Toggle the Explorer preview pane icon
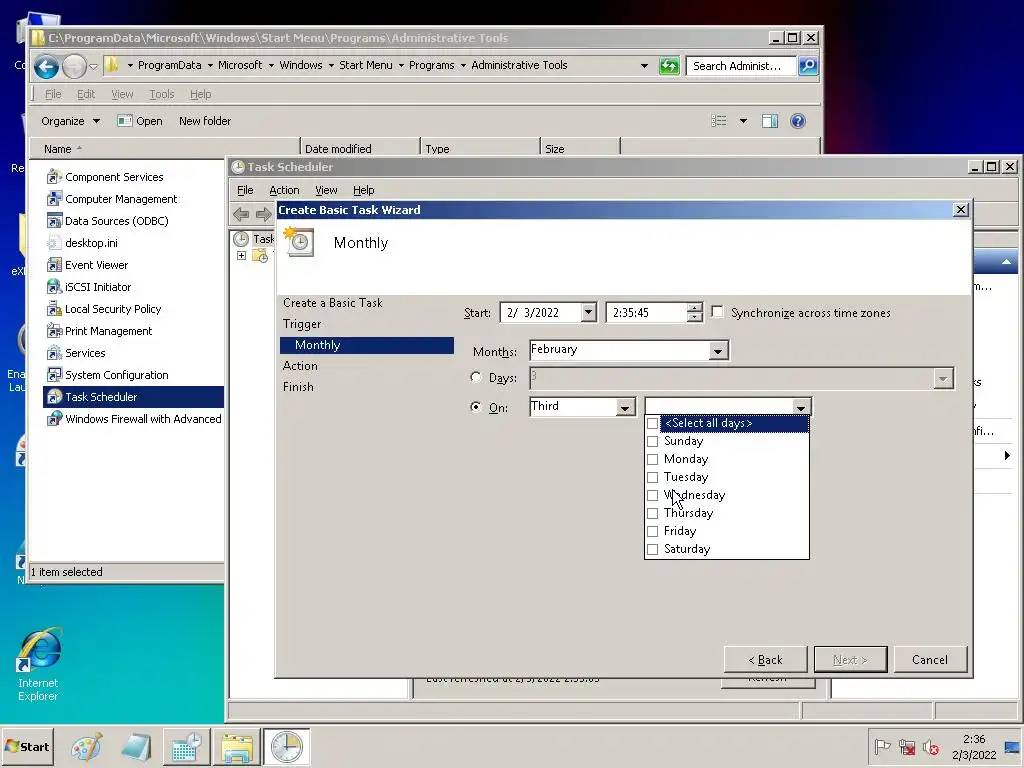 pos(770,121)
